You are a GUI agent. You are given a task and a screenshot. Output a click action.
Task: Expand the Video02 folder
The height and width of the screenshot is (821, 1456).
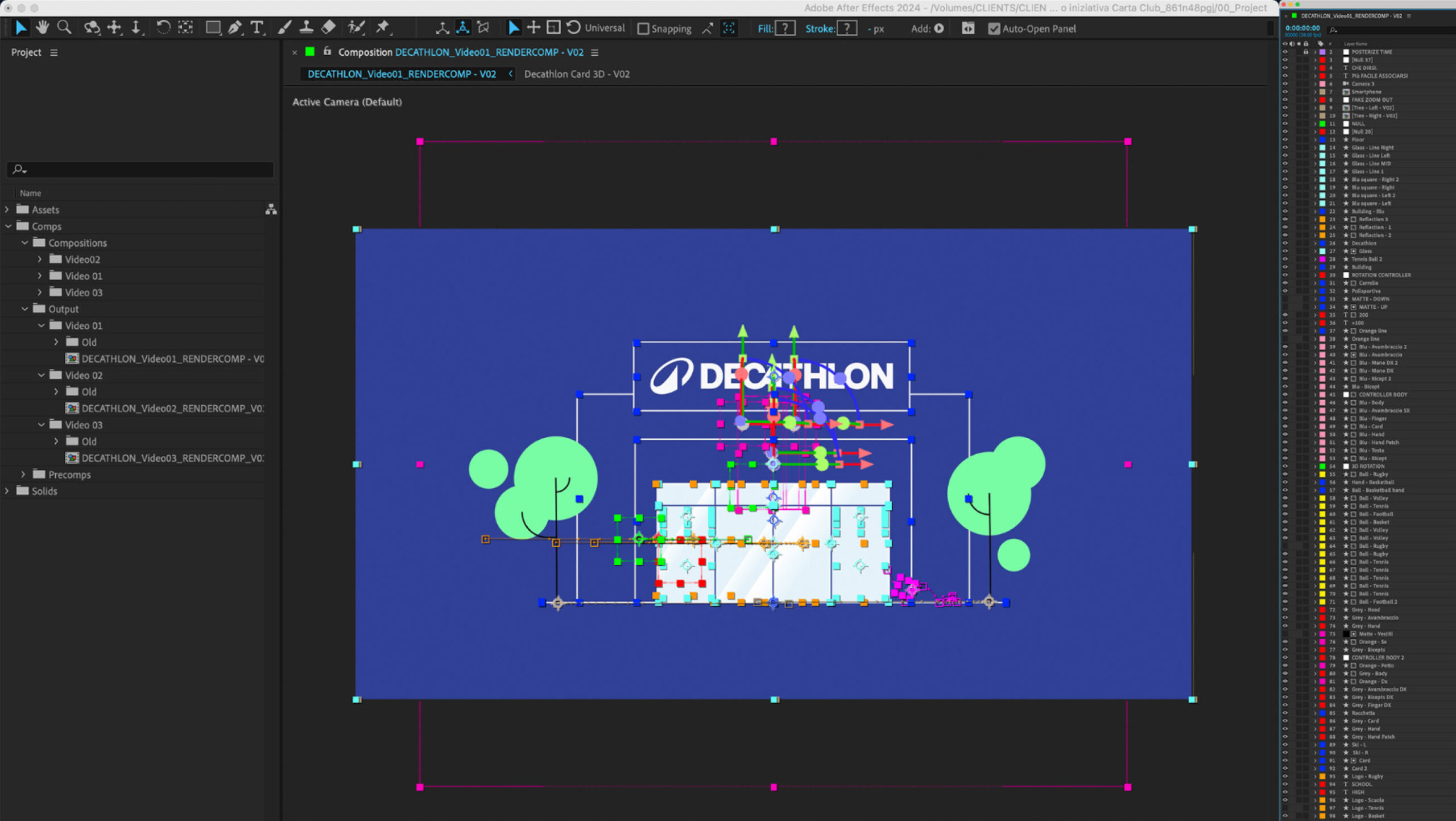tap(40, 259)
